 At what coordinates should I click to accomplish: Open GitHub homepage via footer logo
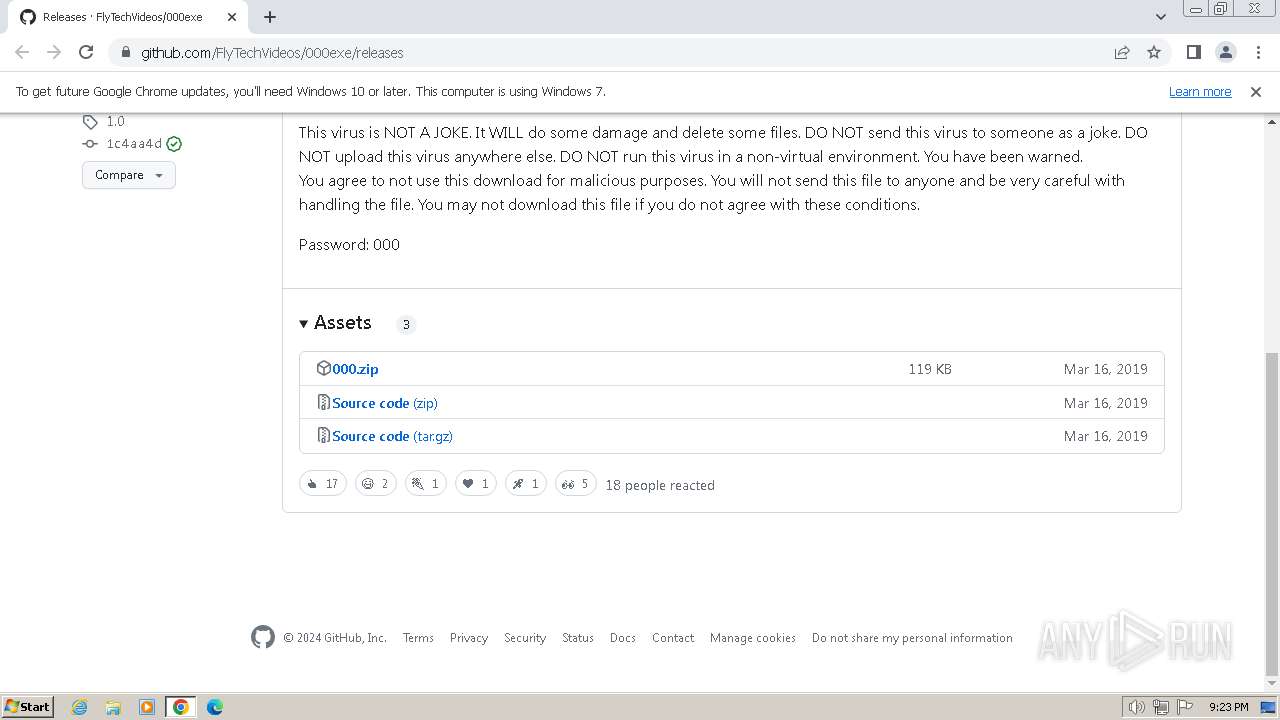[263, 637]
